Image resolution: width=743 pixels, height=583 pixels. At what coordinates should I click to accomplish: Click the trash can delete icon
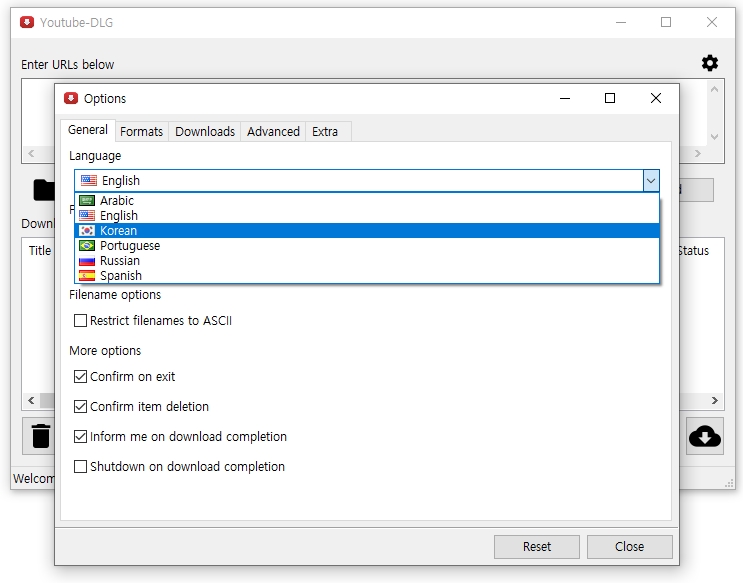pyautogui.click(x=40, y=436)
